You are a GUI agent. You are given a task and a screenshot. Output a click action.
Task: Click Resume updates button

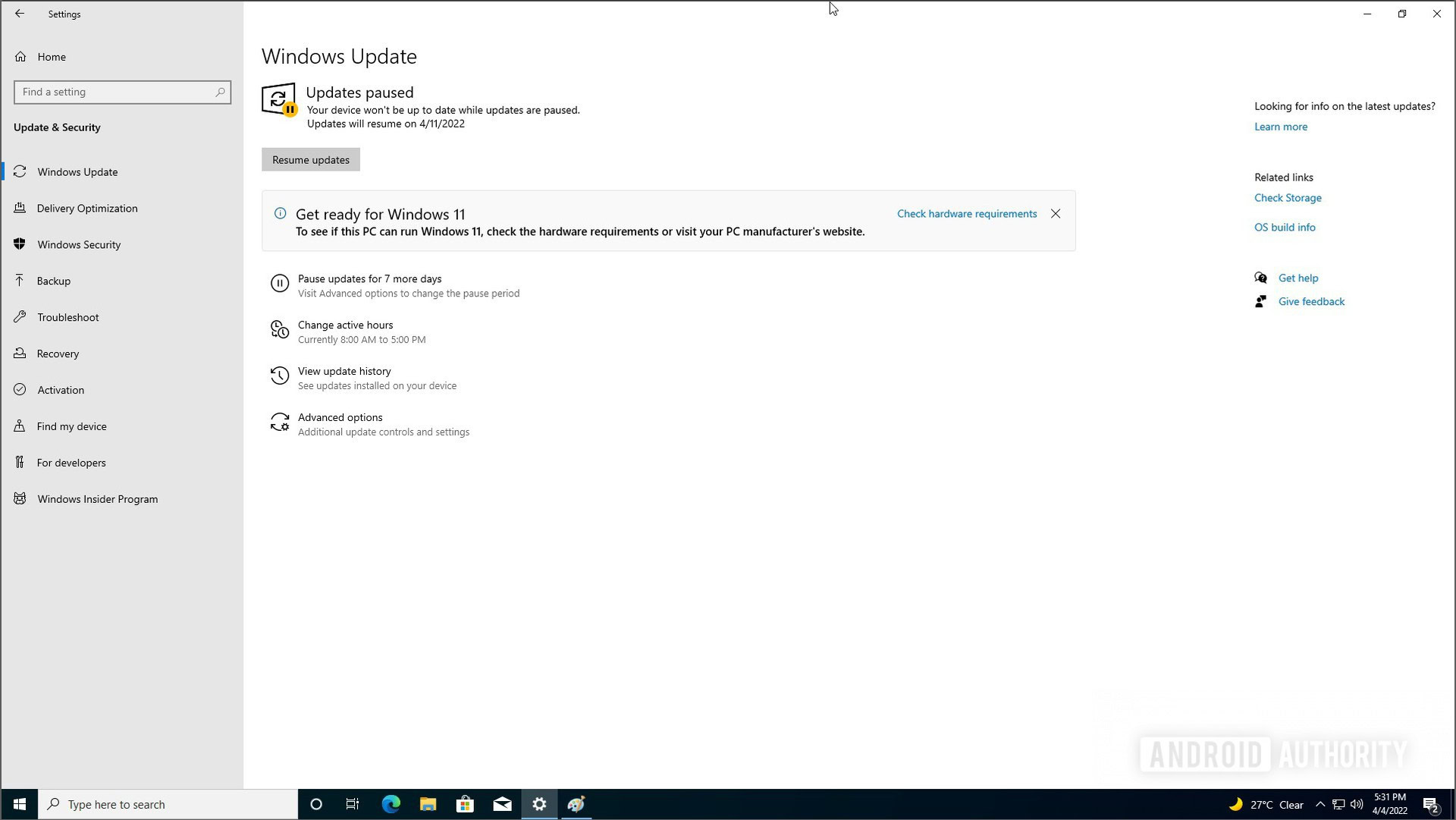pos(310,159)
